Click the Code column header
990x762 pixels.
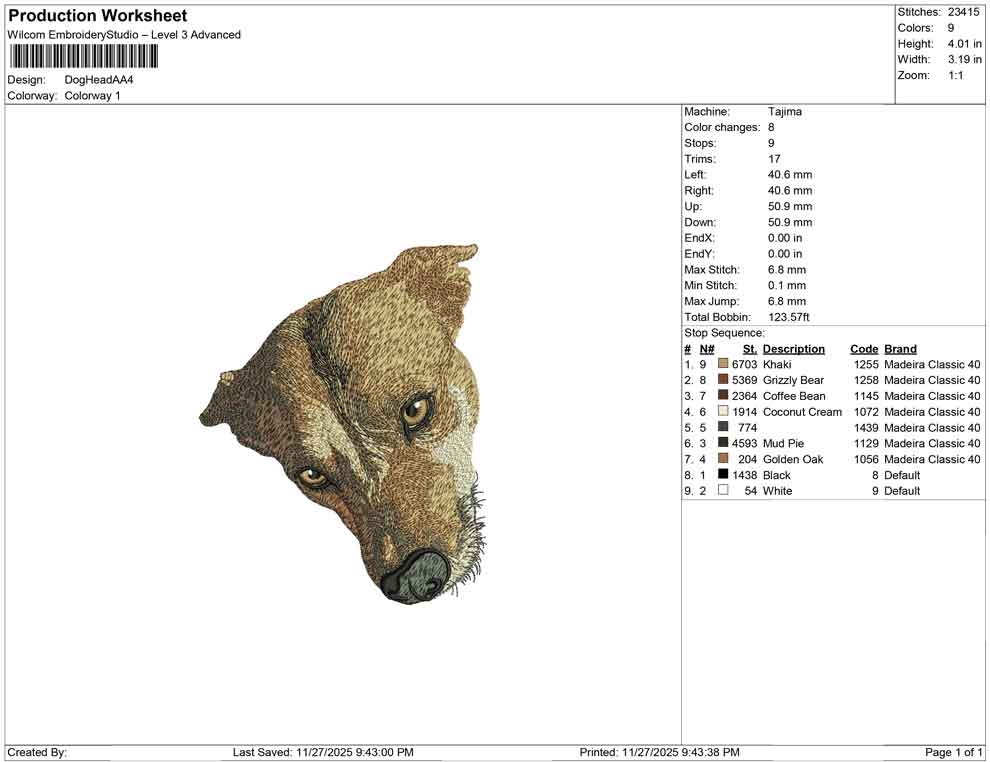(866, 348)
